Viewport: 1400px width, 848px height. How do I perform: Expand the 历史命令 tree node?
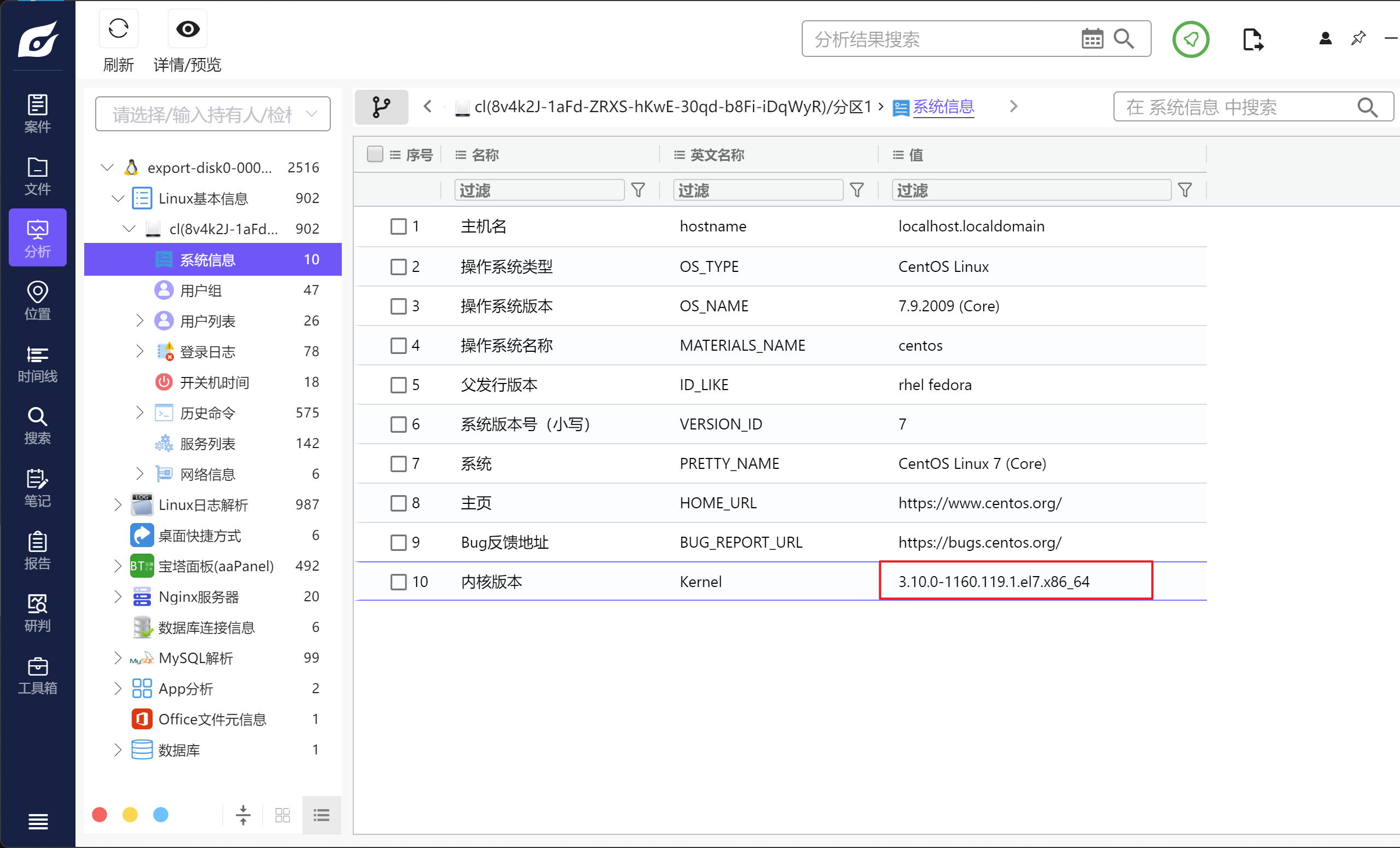[140, 413]
